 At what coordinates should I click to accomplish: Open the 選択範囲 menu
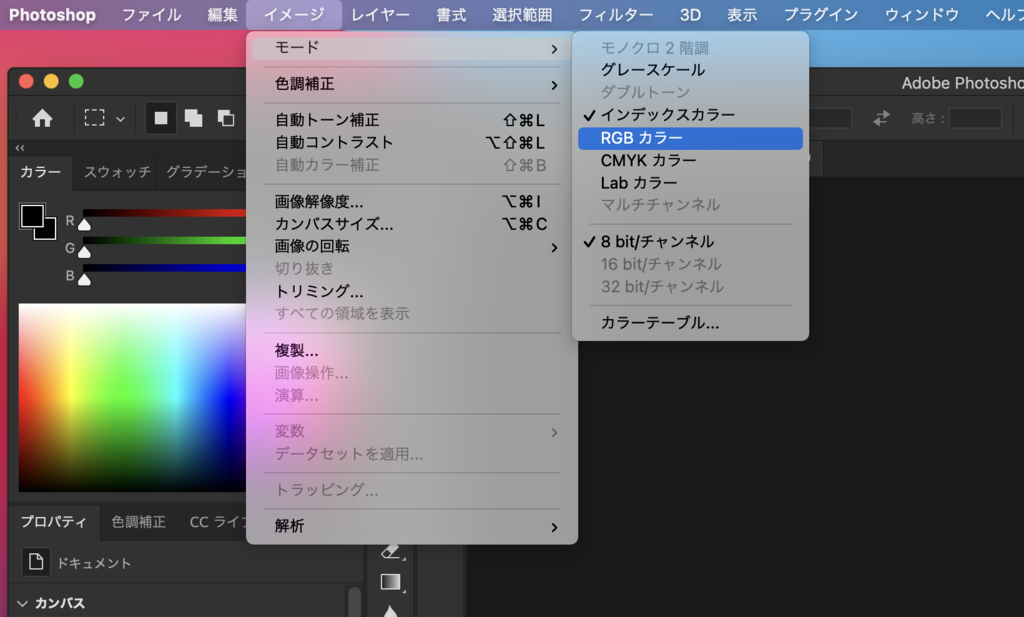[522, 14]
